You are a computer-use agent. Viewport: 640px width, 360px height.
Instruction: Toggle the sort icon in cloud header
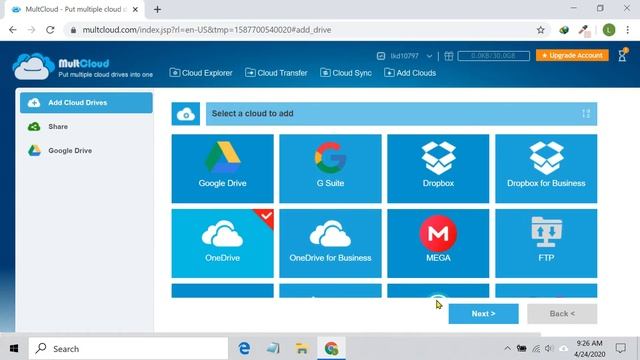pyautogui.click(x=586, y=113)
